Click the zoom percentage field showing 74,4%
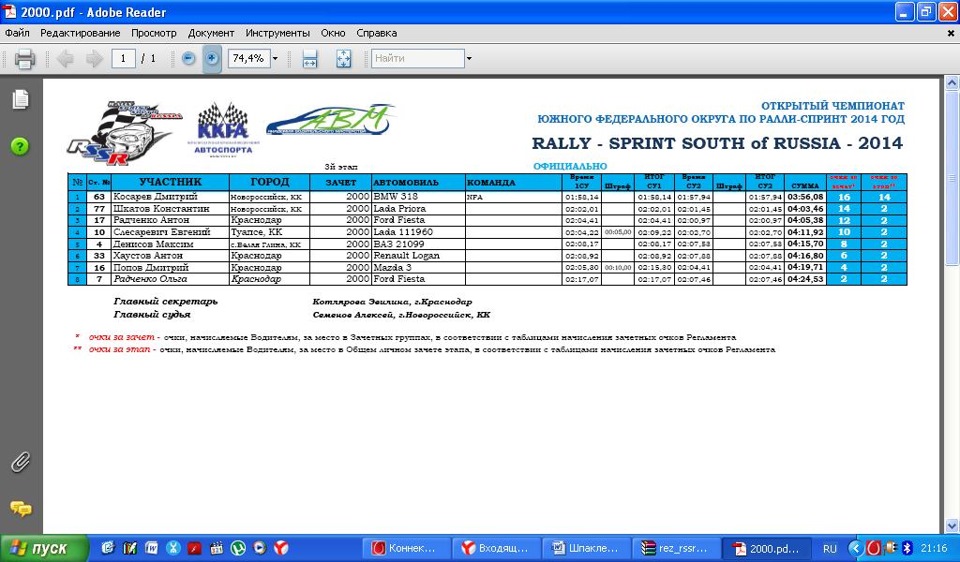The image size is (960, 562). click(x=249, y=58)
